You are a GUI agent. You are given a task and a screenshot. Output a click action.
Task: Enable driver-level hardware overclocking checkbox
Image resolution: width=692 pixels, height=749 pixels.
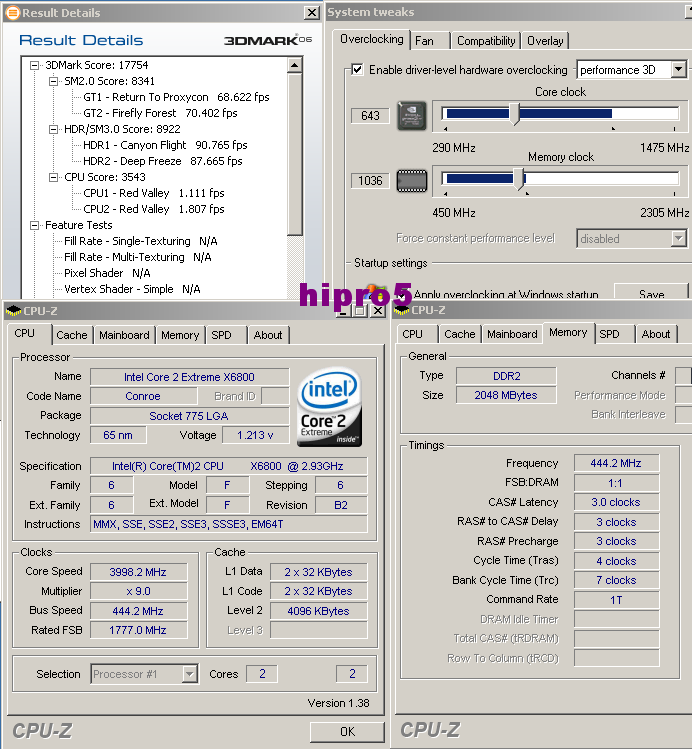(357, 70)
